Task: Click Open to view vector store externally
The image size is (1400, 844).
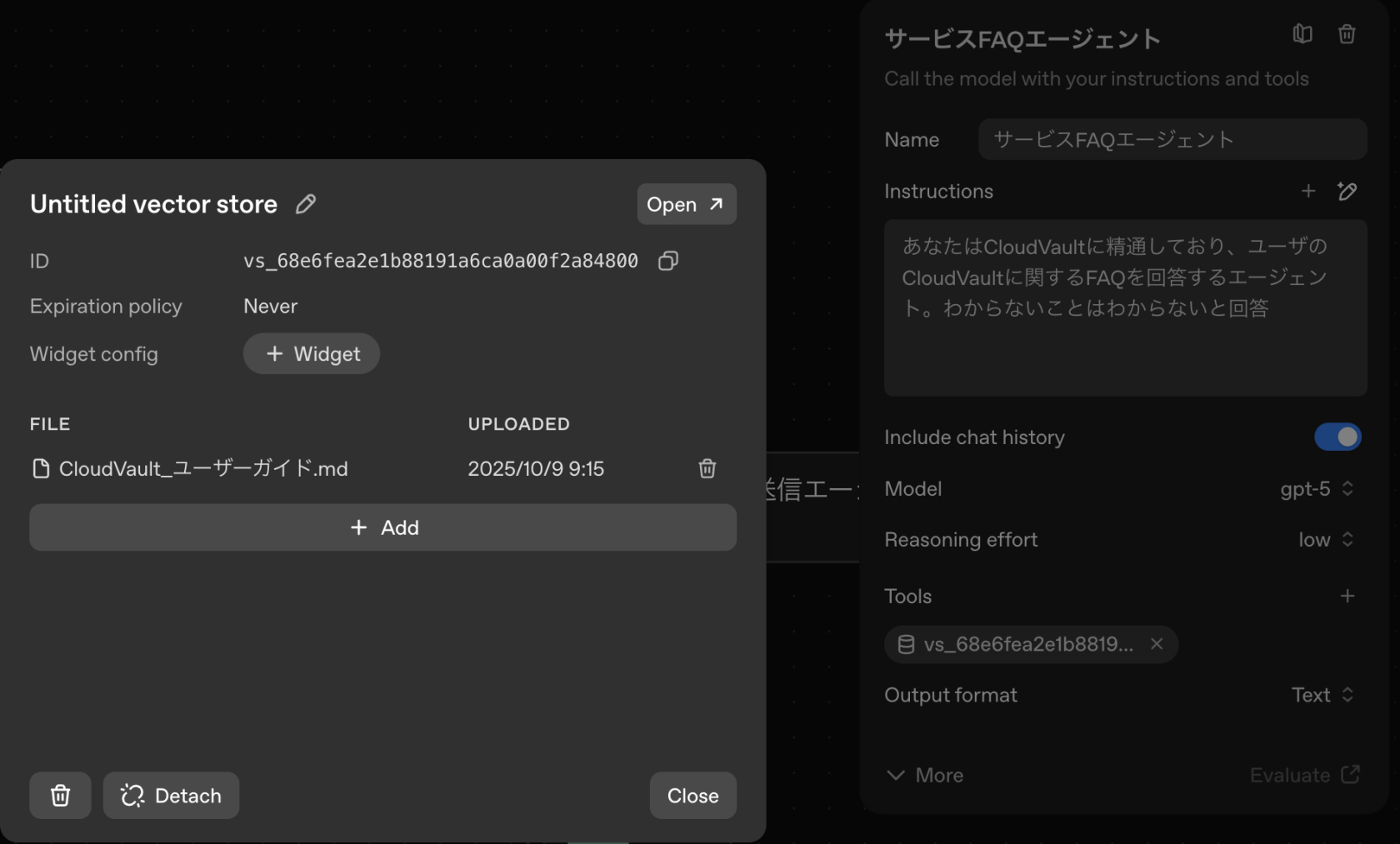Action: tap(686, 204)
